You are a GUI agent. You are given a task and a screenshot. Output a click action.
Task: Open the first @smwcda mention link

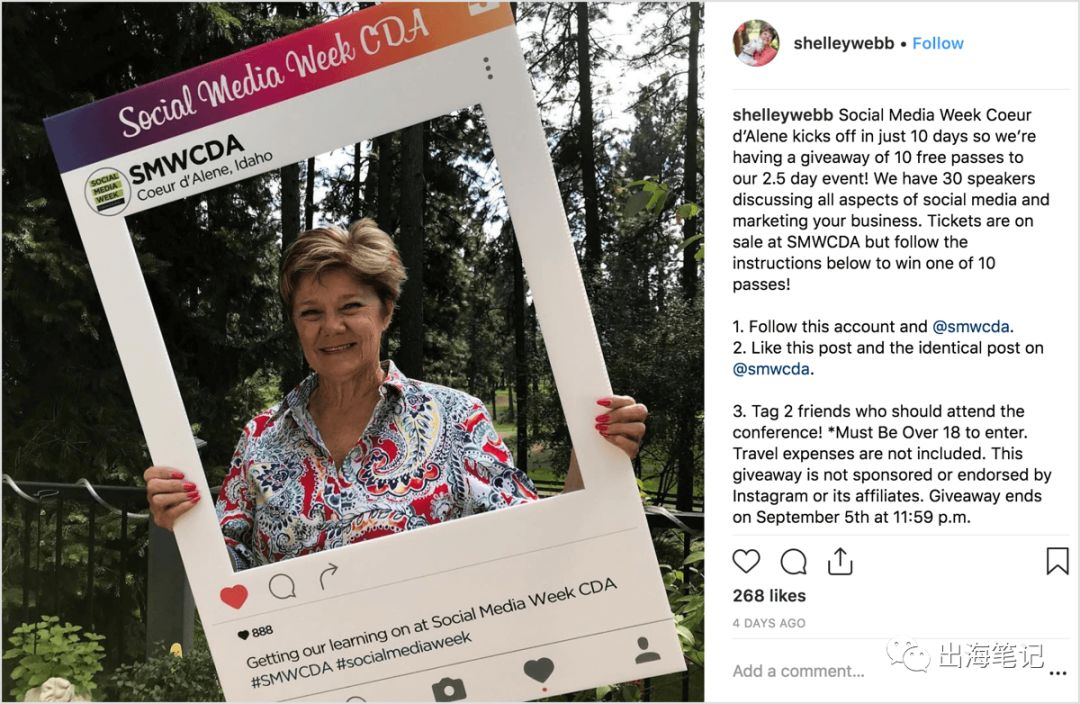(x=970, y=327)
